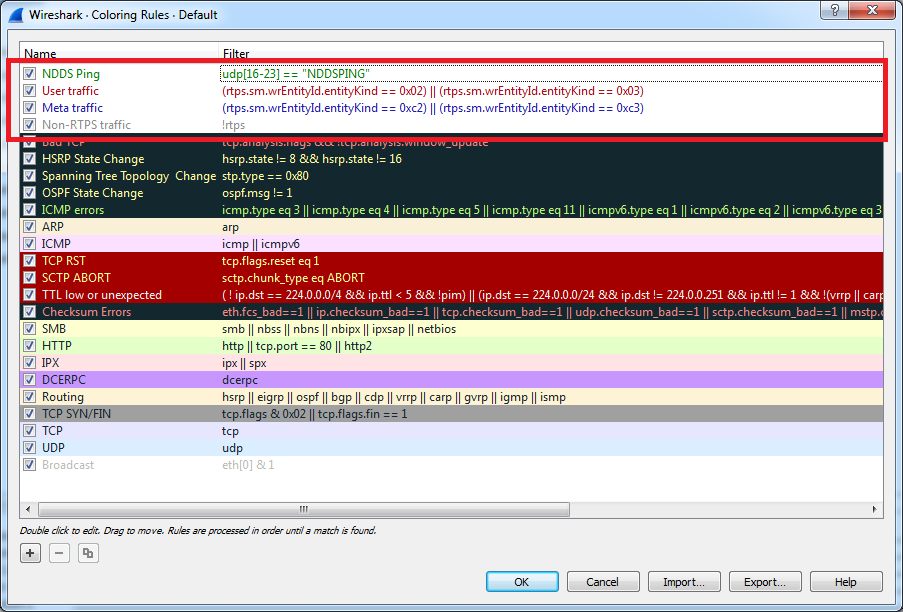Select the User traffic rule name
This screenshot has height=612, width=903.
[70, 91]
